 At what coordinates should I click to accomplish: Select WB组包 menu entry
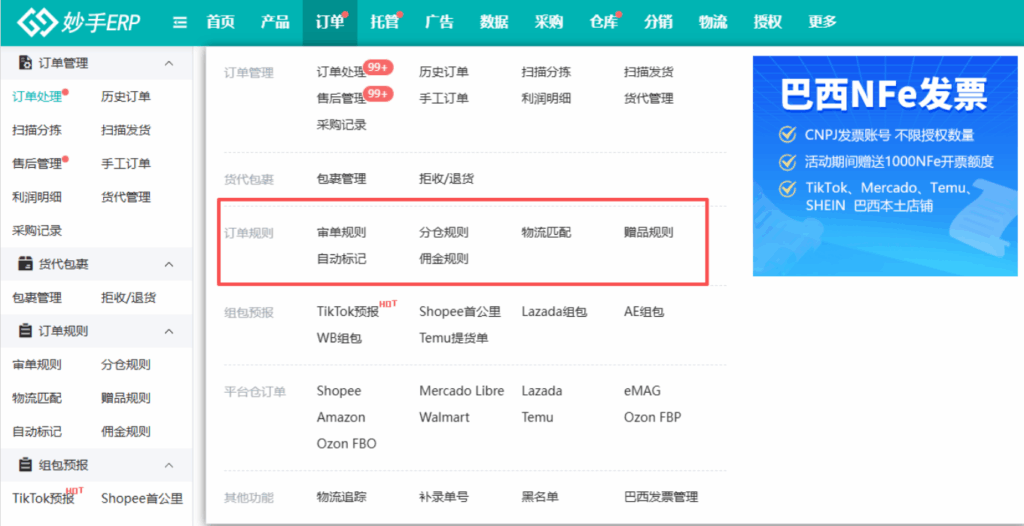pos(339,338)
